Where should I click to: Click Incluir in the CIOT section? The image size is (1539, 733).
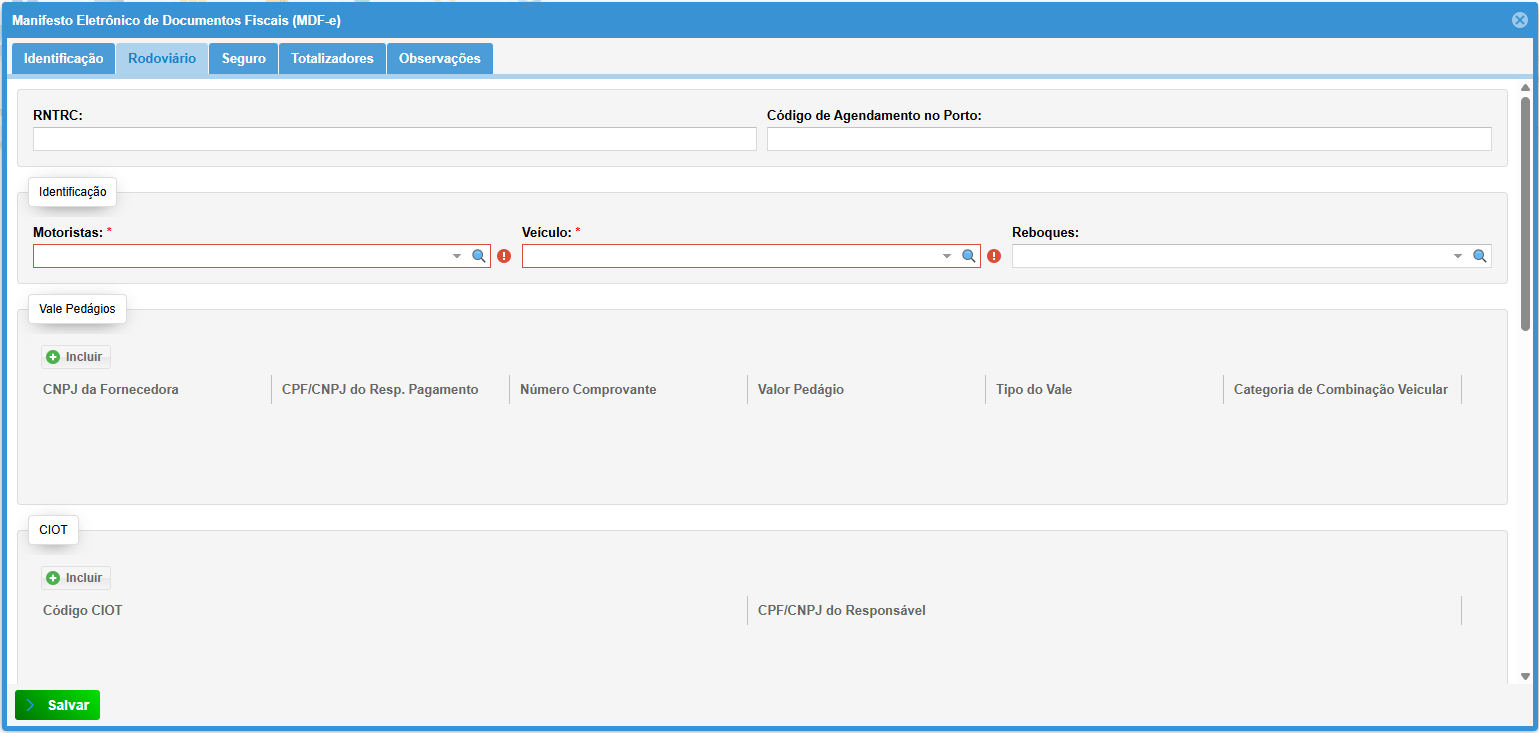76,578
